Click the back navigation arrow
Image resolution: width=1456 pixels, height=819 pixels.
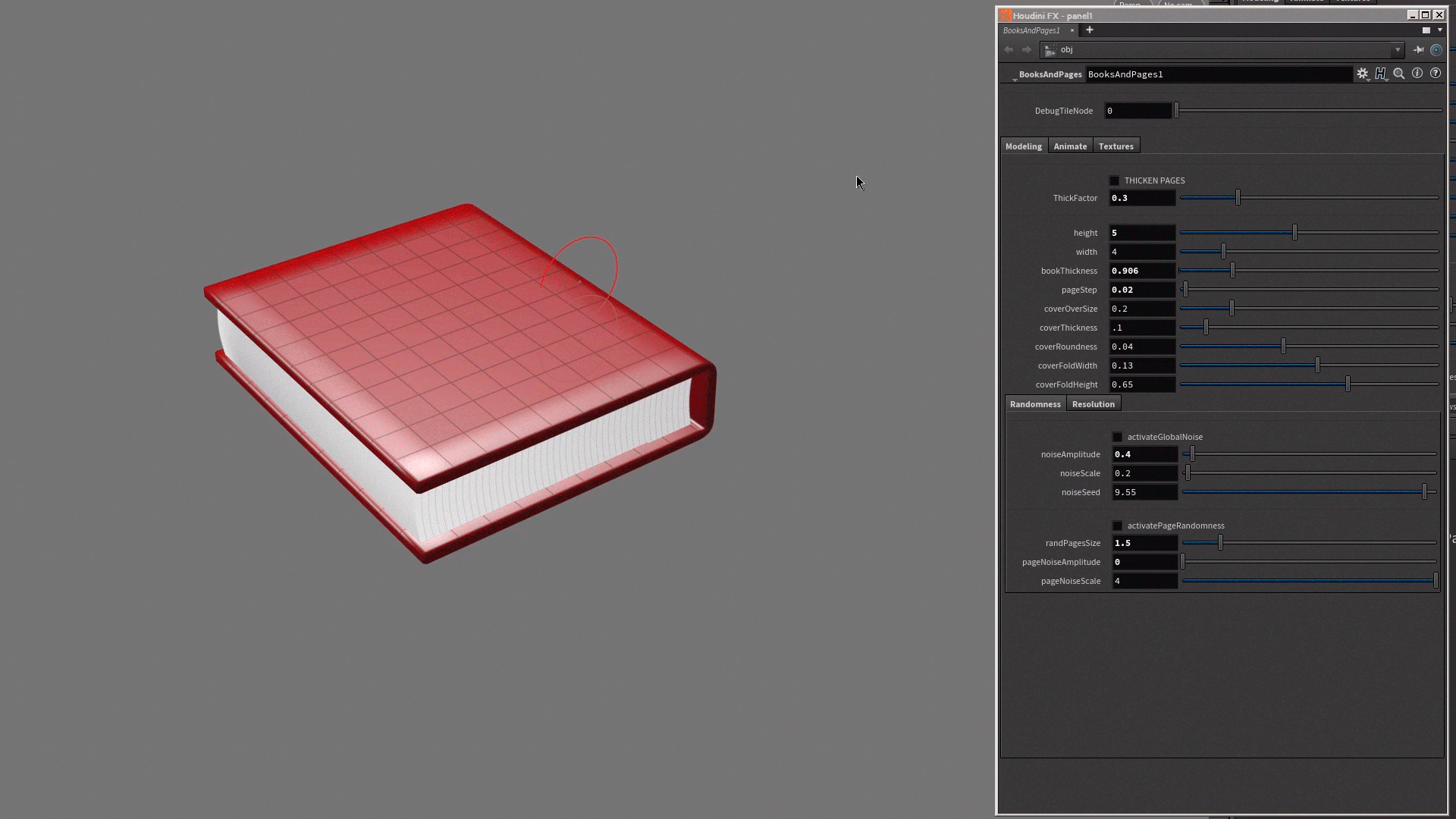click(1009, 49)
